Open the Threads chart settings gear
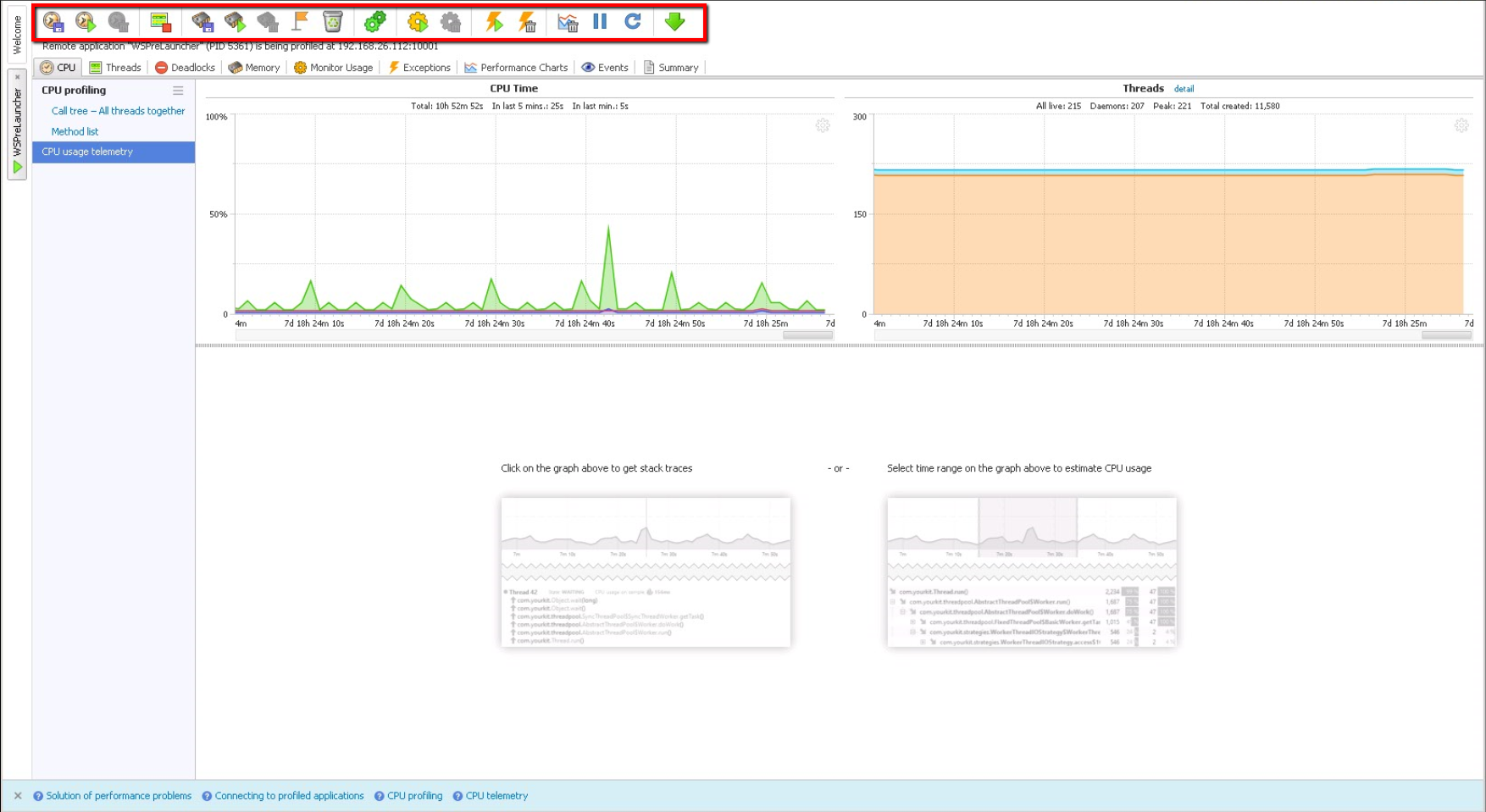Viewport: 1486px width, 812px height. [x=1461, y=125]
